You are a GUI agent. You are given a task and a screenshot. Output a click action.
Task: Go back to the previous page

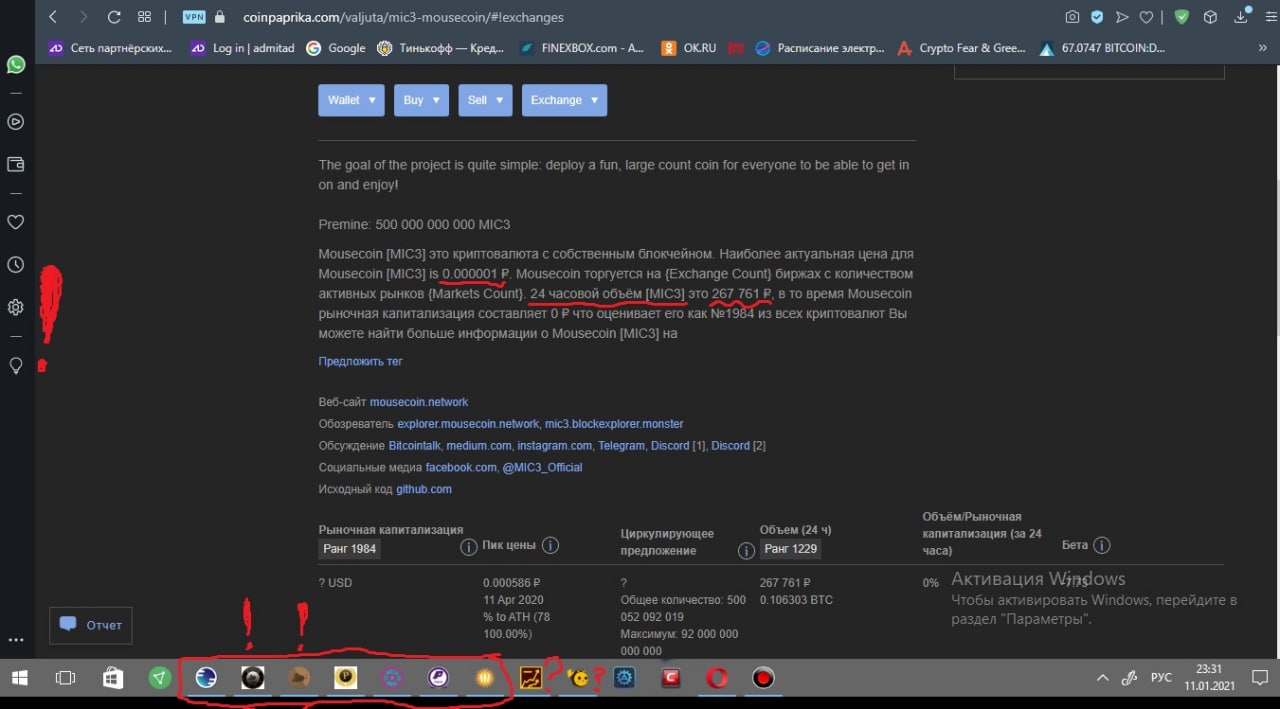53,17
